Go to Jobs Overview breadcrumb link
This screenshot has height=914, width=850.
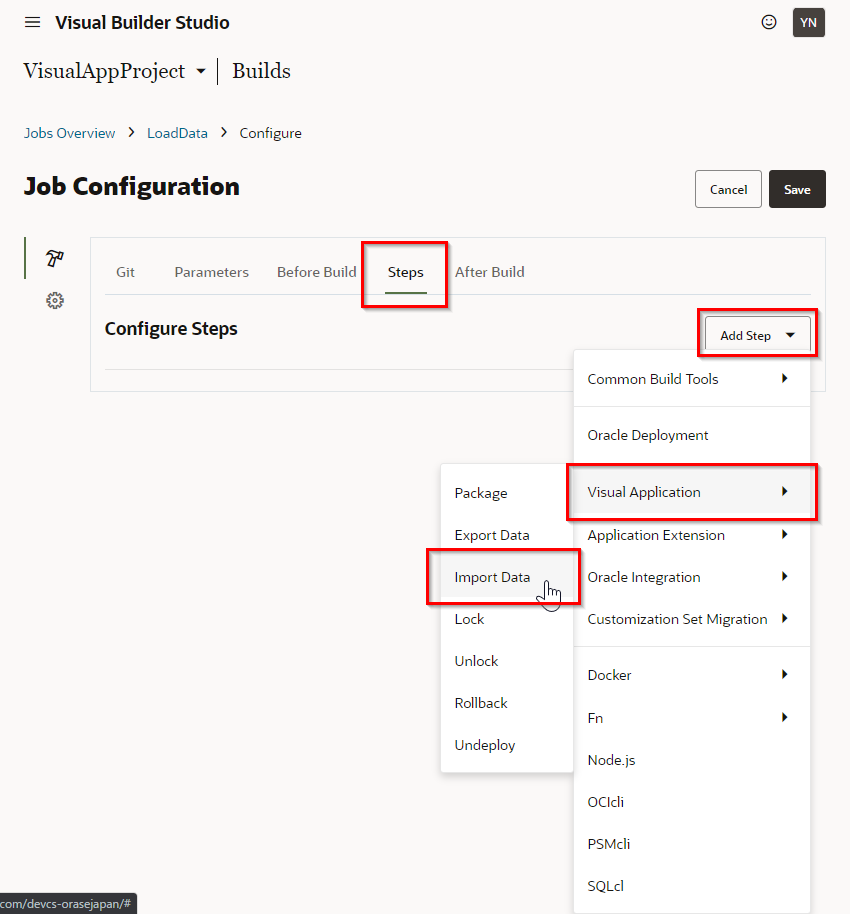pyautogui.click(x=69, y=133)
